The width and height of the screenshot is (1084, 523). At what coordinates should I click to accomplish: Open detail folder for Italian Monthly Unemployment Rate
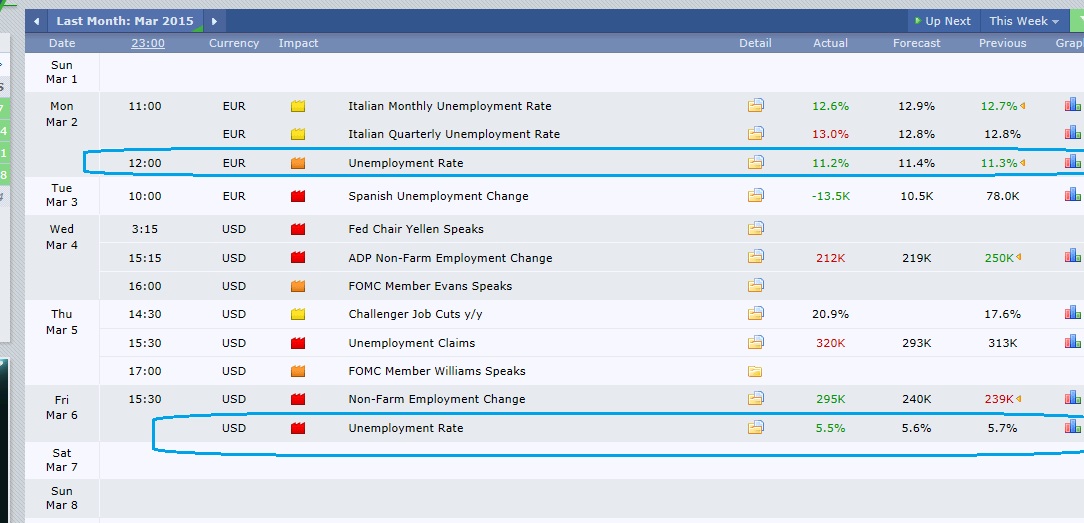click(x=755, y=106)
